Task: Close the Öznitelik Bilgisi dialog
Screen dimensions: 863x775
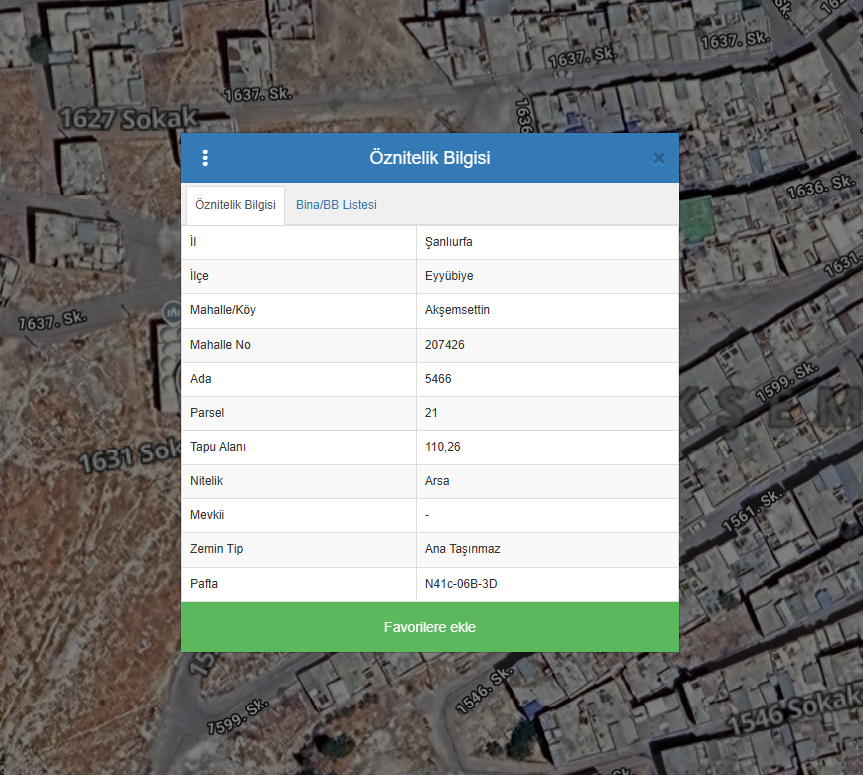Action: (658, 158)
